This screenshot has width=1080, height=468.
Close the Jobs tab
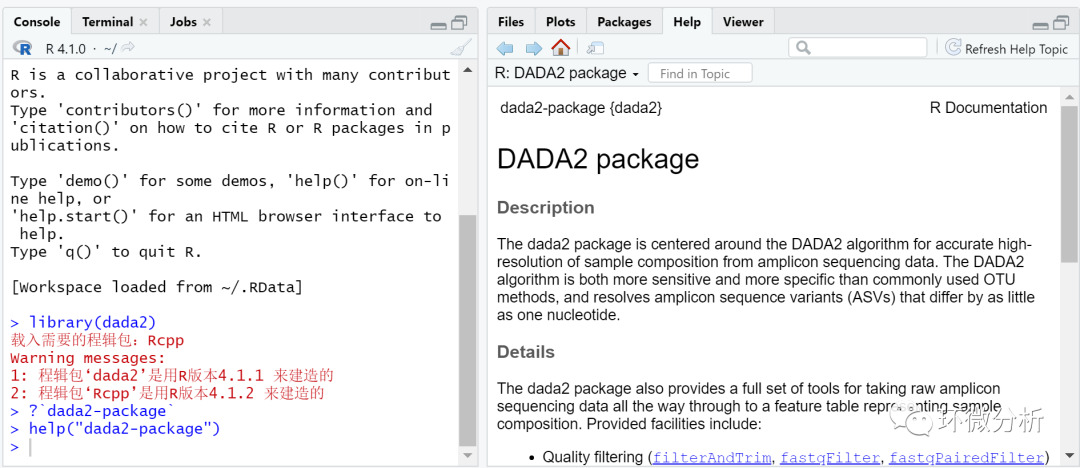click(x=207, y=22)
